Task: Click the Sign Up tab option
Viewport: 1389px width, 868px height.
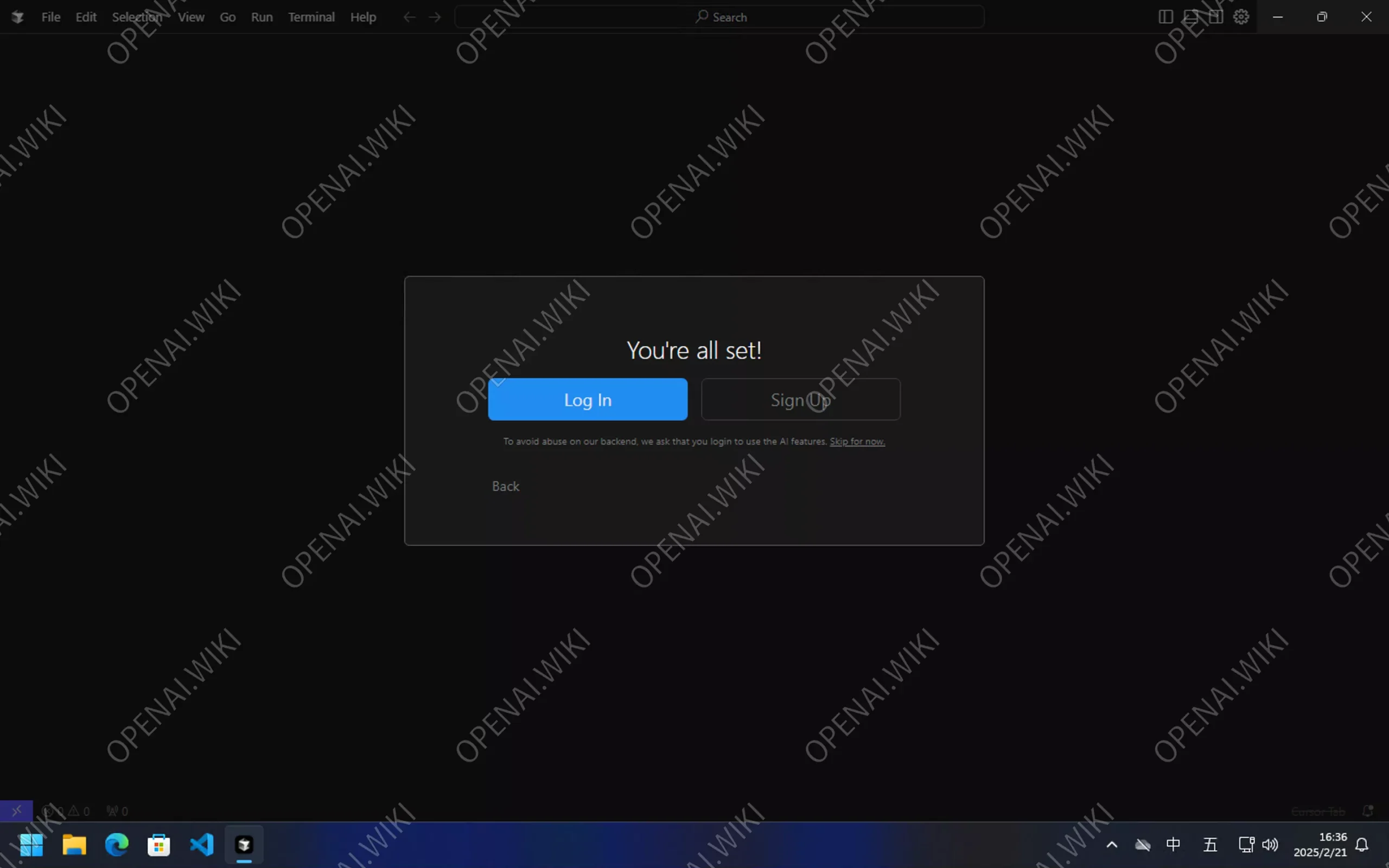Action: (x=800, y=399)
